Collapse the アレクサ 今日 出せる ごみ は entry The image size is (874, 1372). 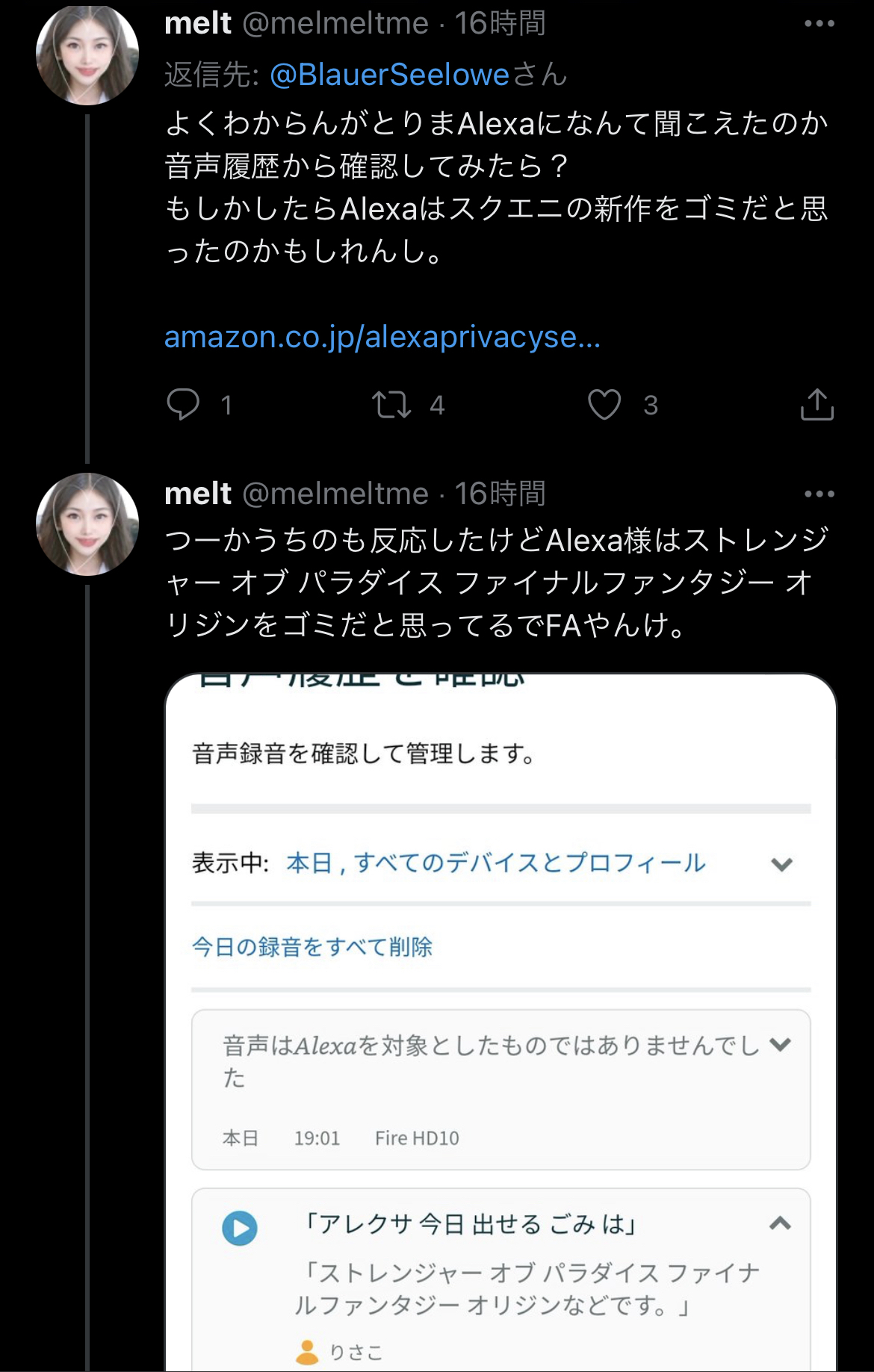click(x=780, y=1223)
